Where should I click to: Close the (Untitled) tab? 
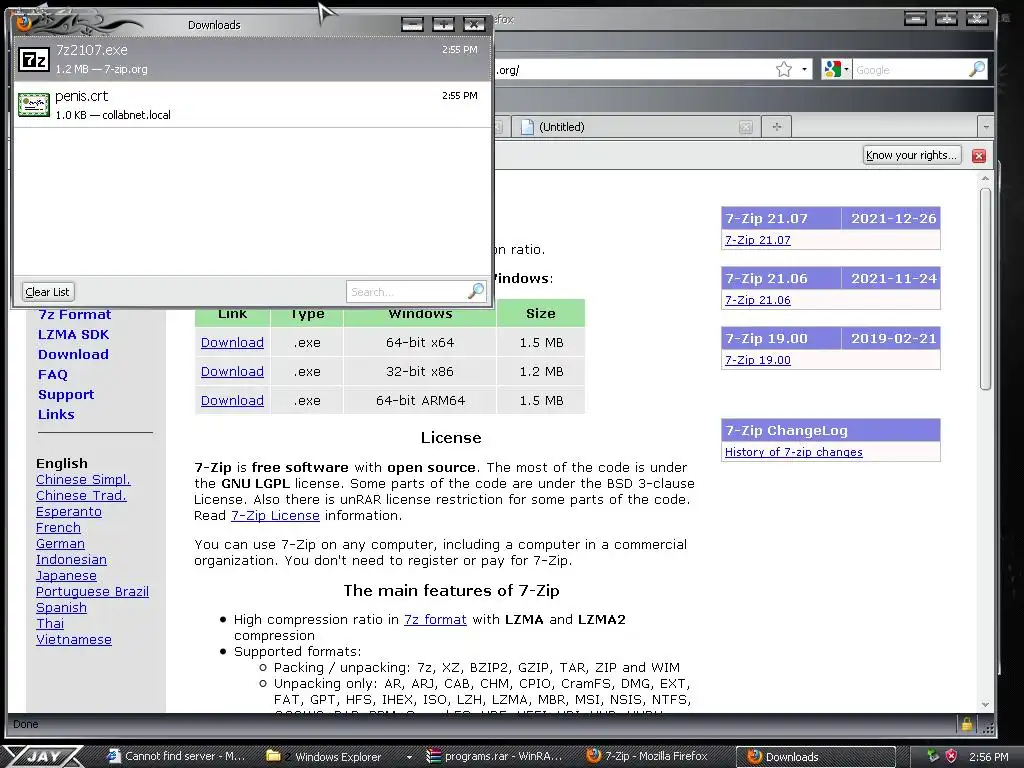745,127
